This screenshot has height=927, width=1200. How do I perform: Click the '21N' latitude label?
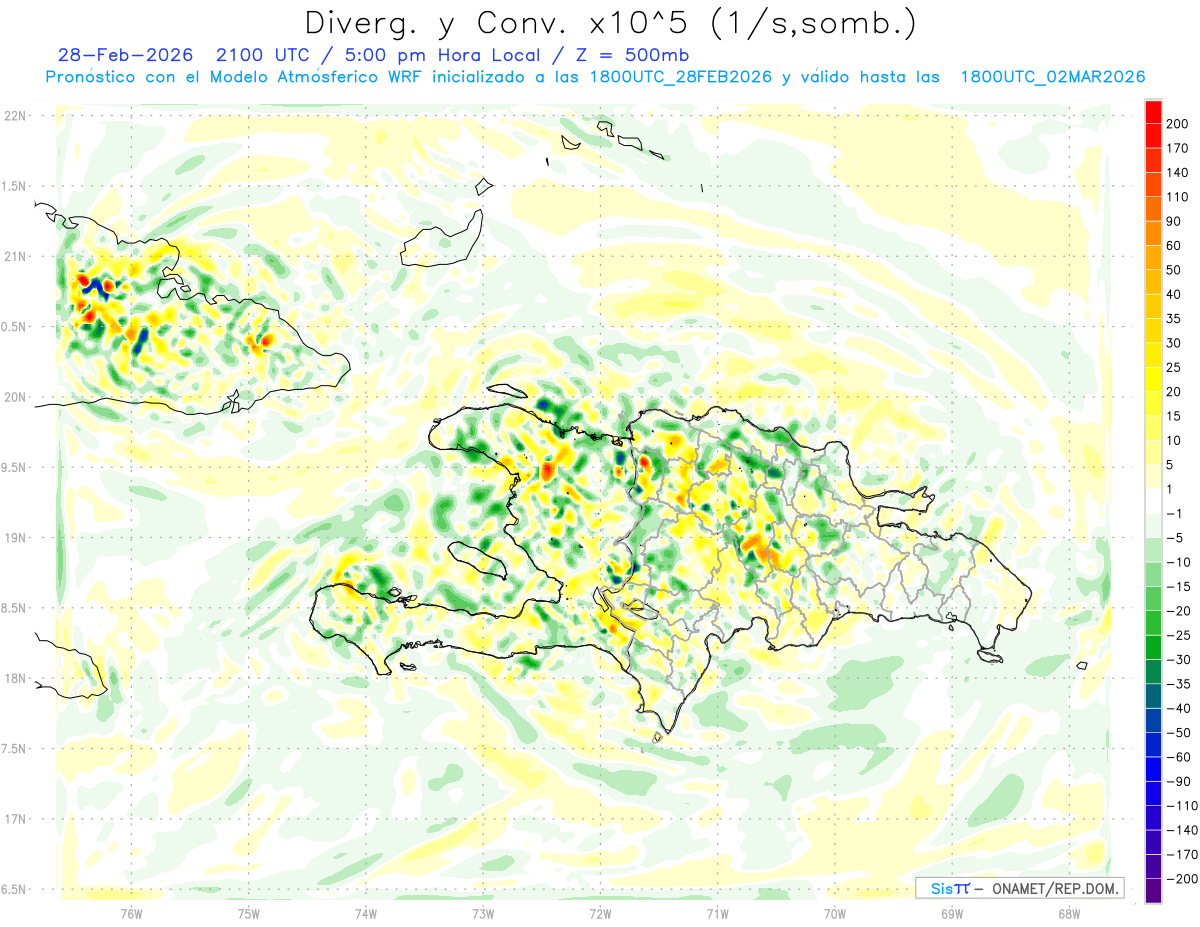tap(14, 256)
